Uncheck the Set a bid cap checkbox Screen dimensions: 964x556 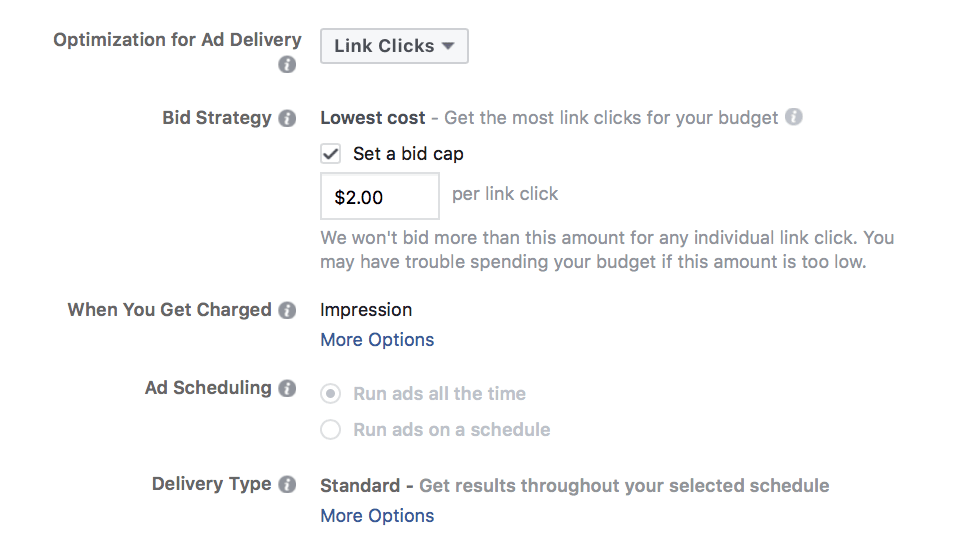click(330, 154)
